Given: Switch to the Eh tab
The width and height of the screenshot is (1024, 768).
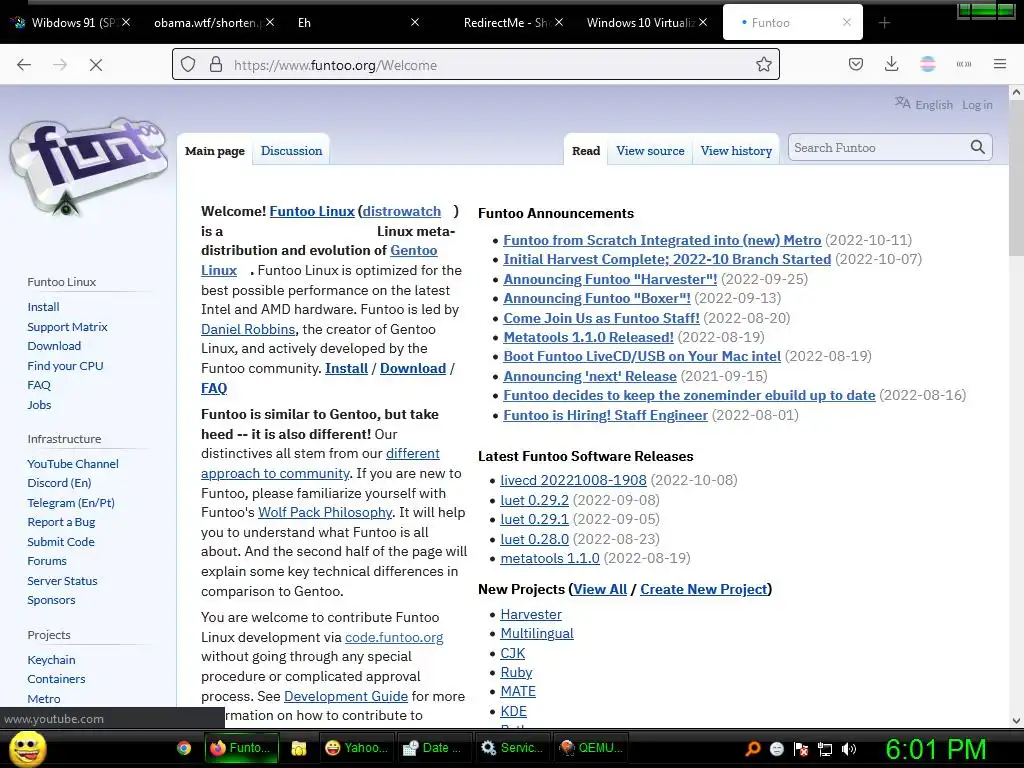Looking at the screenshot, I should point(358,23).
